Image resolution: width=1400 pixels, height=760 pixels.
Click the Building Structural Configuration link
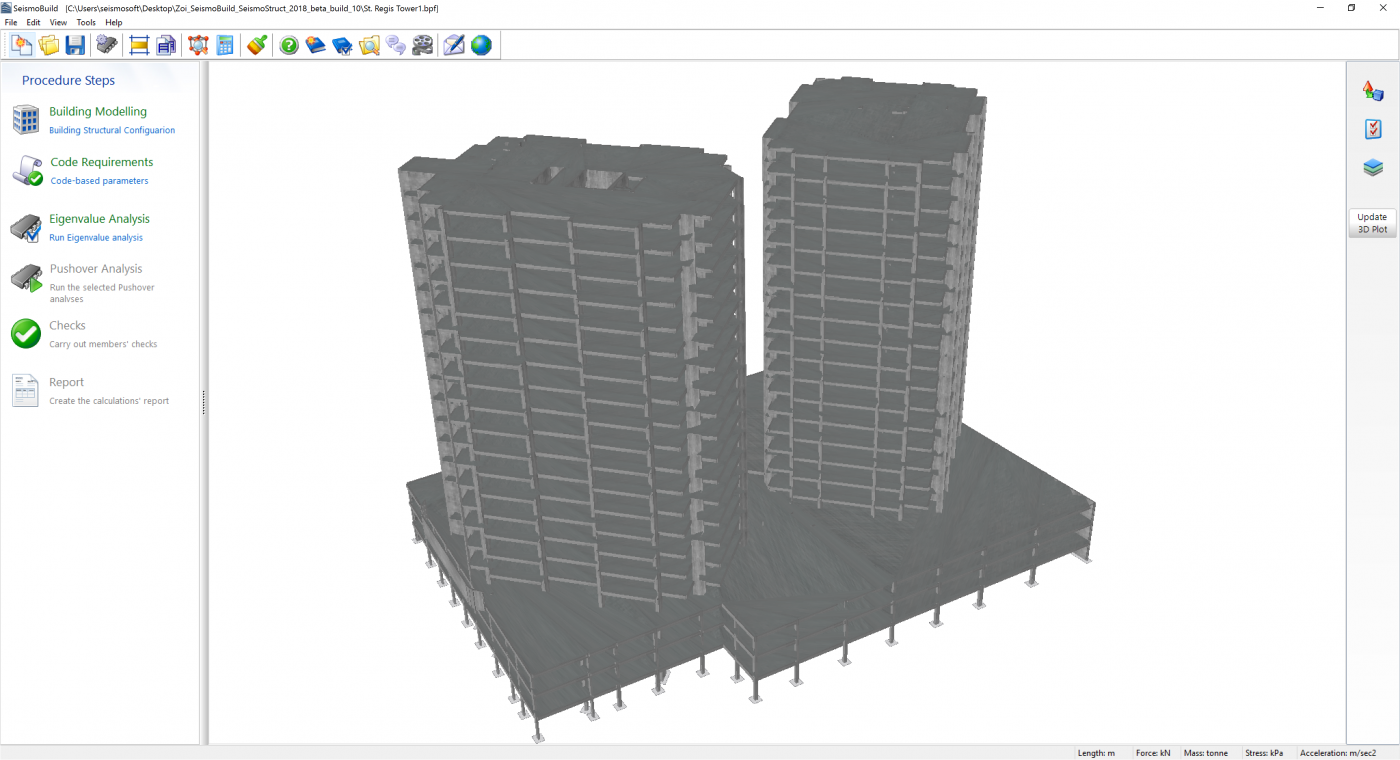tap(112, 130)
